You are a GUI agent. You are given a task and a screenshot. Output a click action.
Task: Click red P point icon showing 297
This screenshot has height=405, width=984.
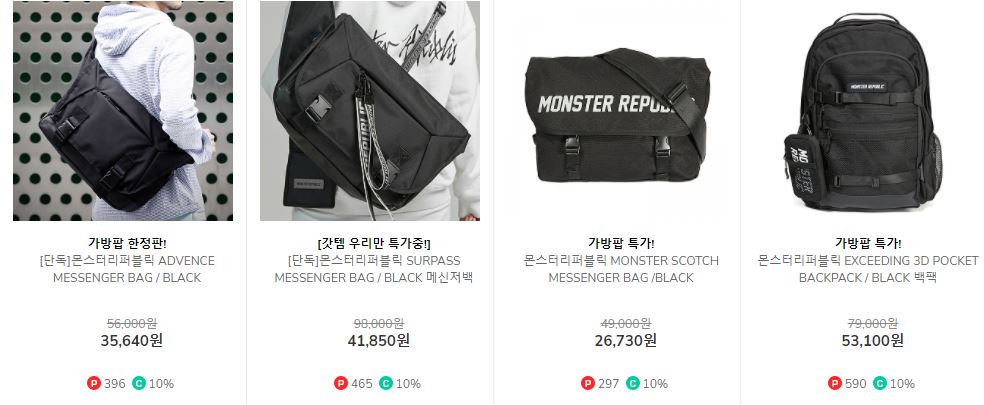tap(587, 383)
